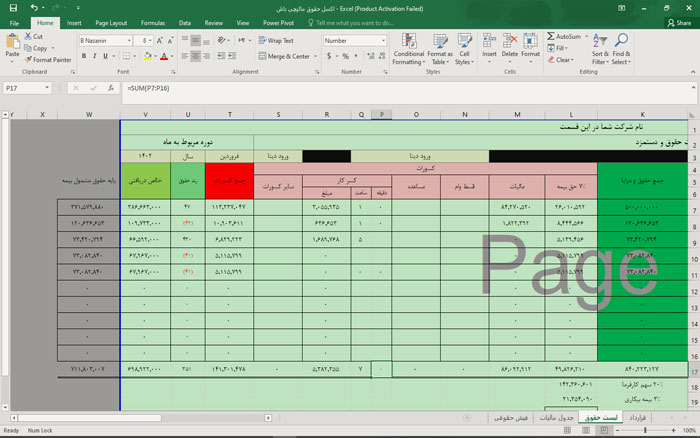Click the AutoSum sigma button
This screenshot has width=700, height=438.
click(x=564, y=36)
